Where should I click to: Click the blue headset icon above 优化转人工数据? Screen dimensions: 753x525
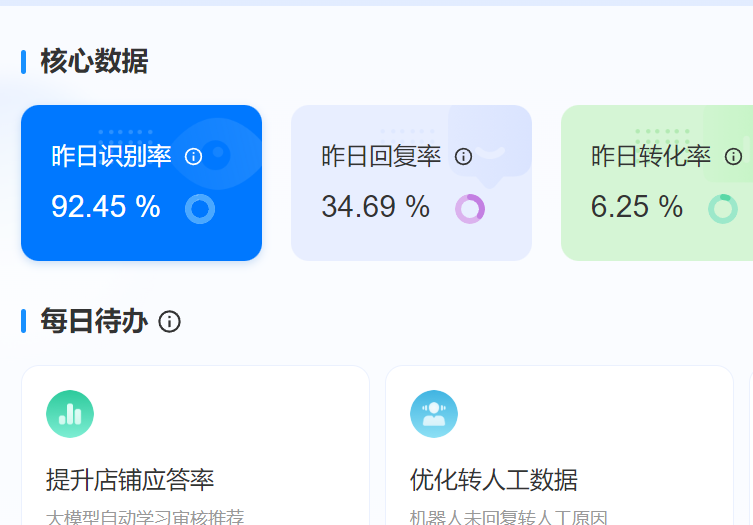pos(434,414)
